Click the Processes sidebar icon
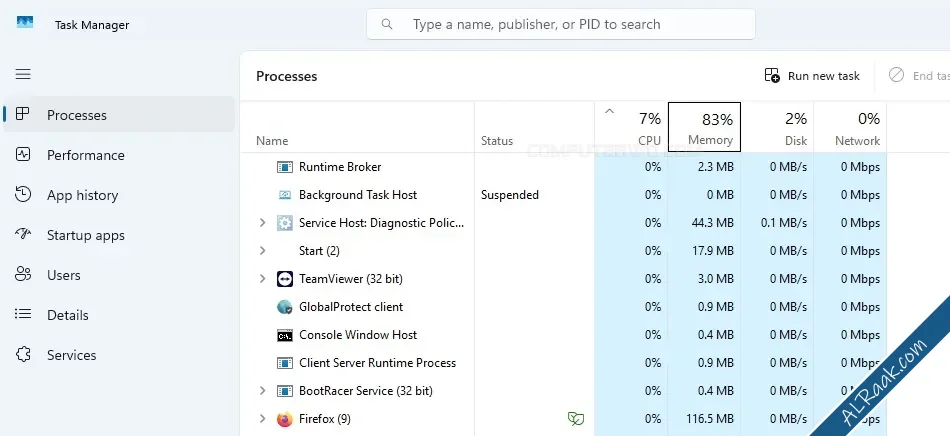 point(22,114)
